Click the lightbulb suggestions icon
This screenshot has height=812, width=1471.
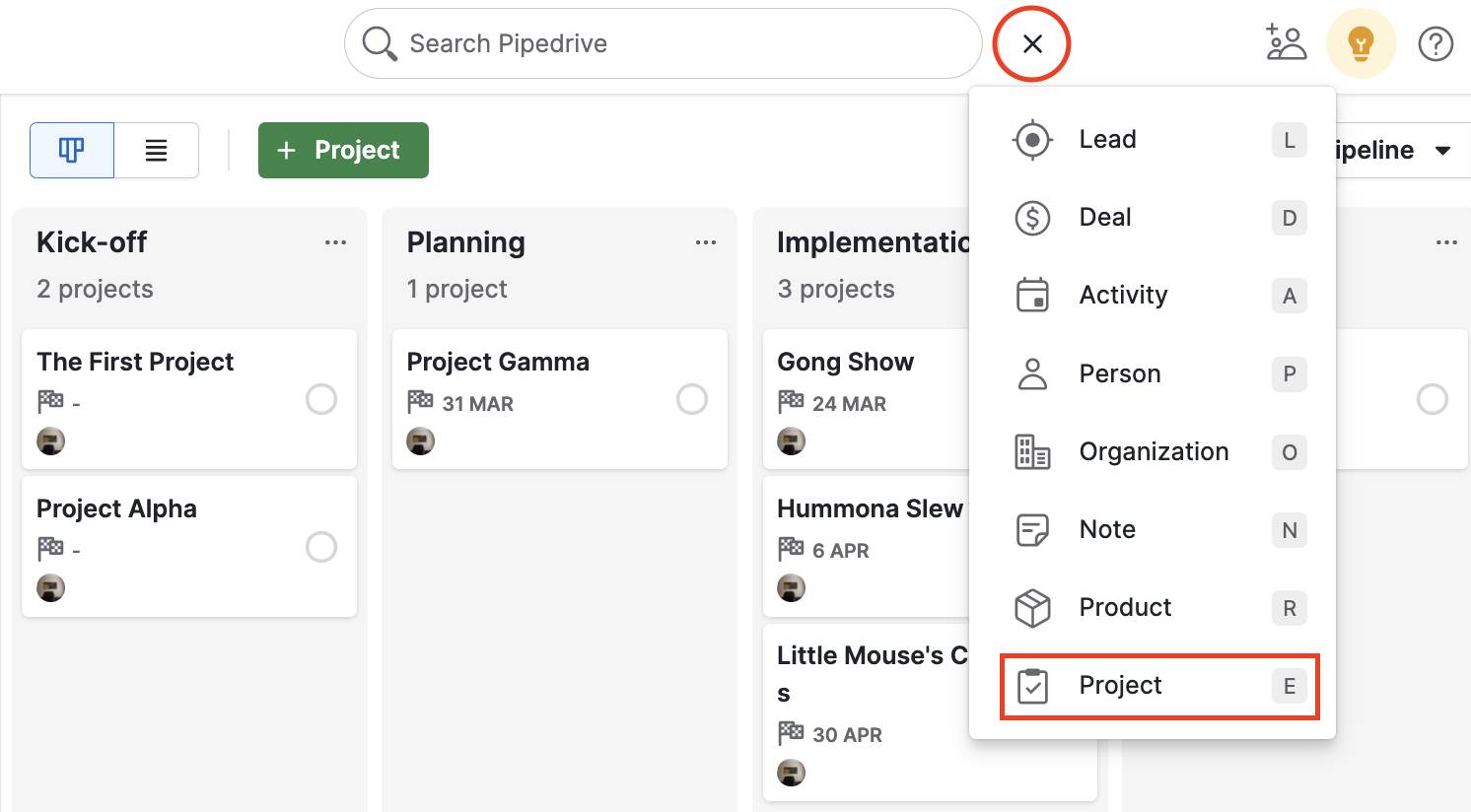(x=1362, y=43)
